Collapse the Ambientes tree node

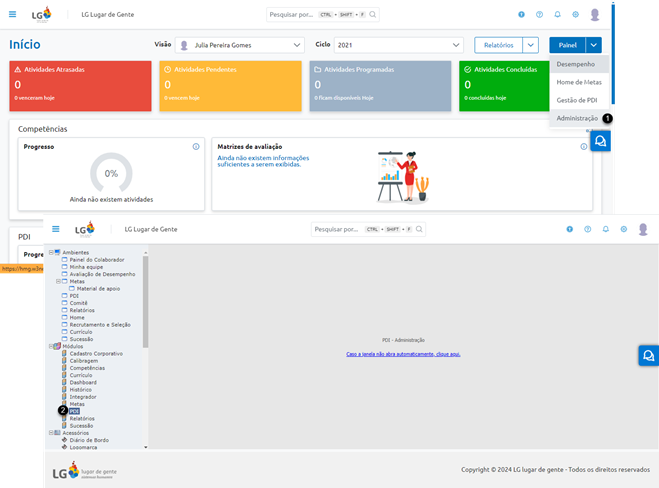click(51, 252)
